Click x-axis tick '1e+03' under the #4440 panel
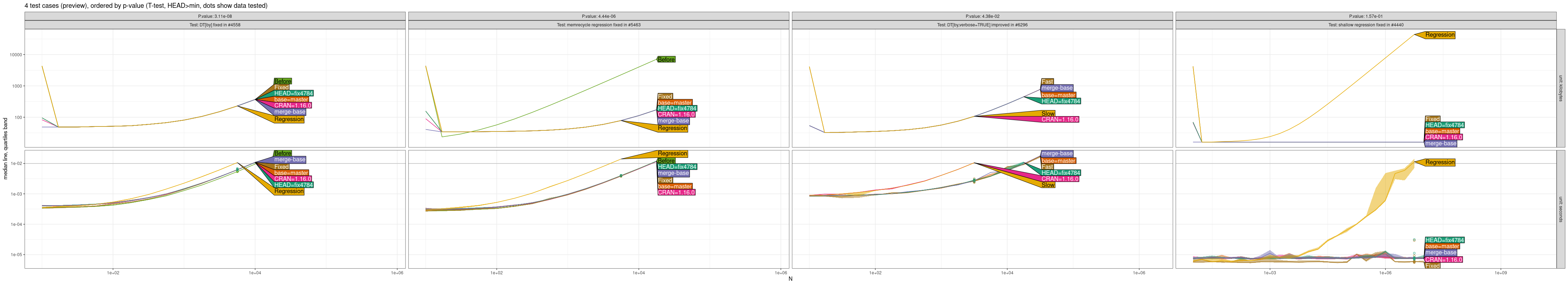The height and width of the screenshot is (285, 1568). (x=1270, y=273)
